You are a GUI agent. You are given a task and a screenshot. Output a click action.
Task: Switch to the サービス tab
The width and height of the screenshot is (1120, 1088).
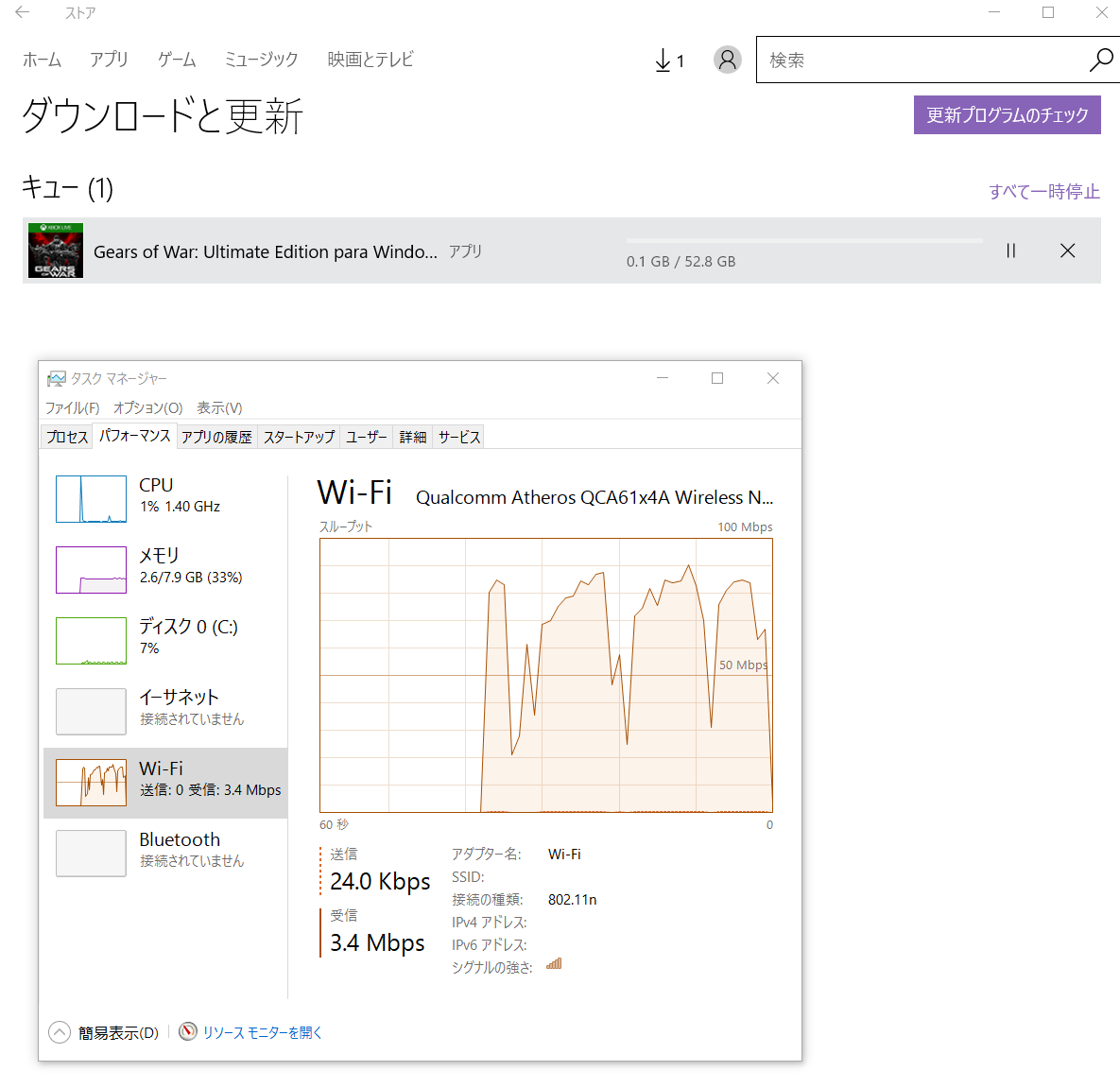458,438
